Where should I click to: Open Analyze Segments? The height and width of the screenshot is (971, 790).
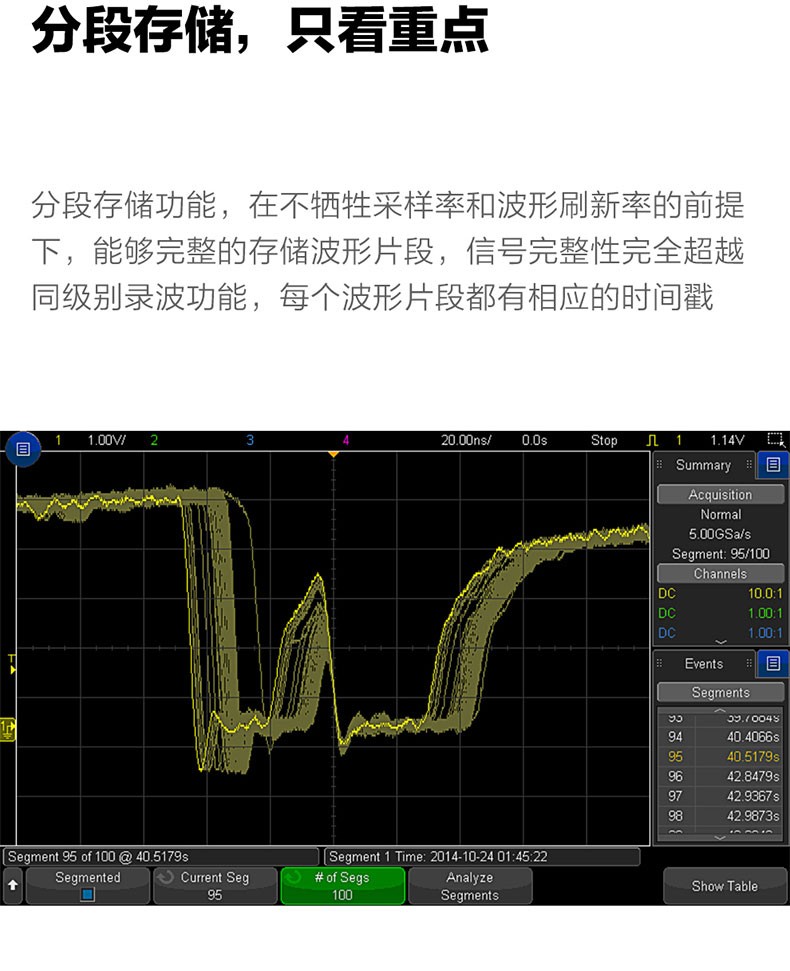coord(469,886)
